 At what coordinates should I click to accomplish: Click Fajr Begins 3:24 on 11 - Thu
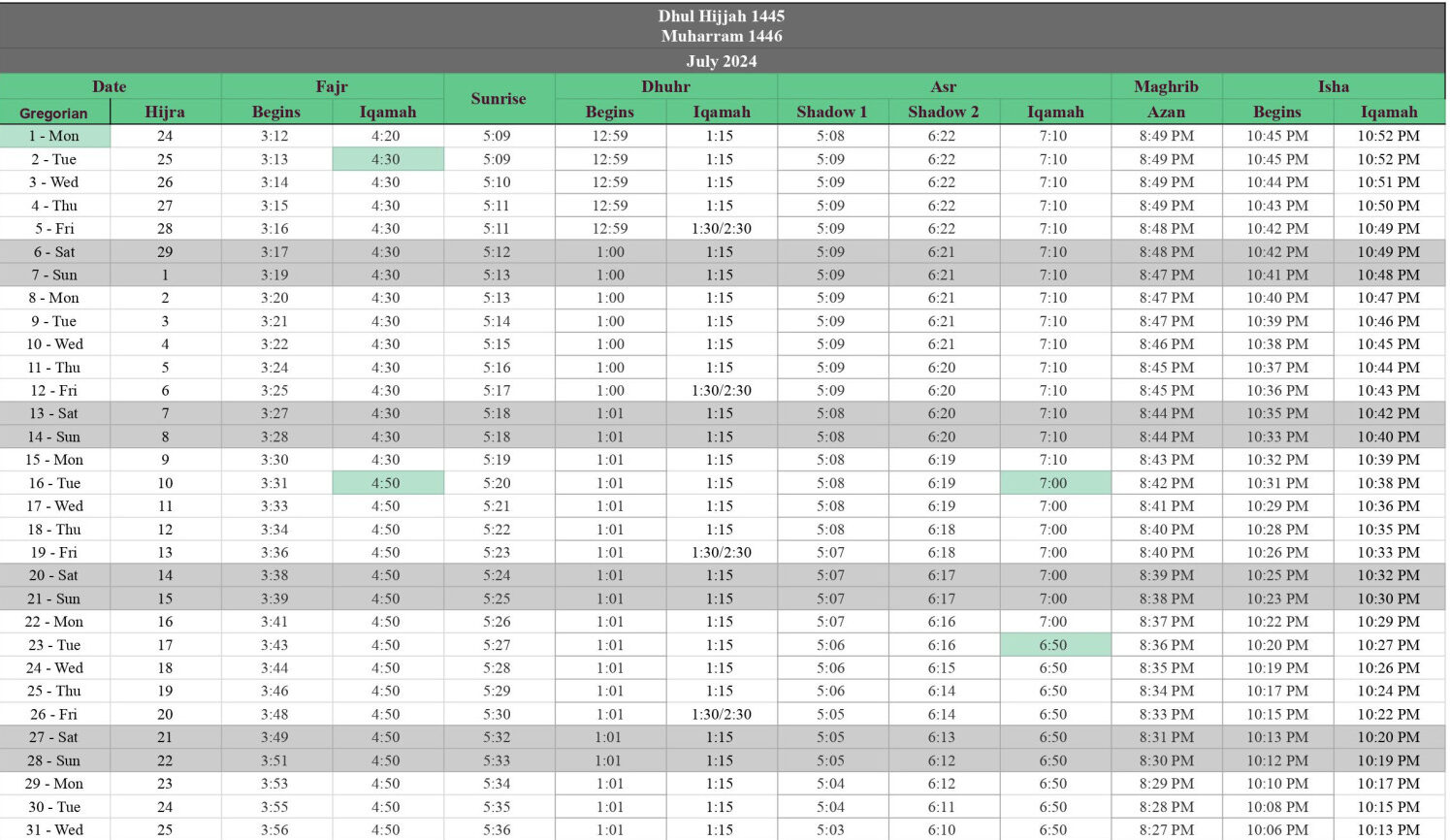click(276, 368)
